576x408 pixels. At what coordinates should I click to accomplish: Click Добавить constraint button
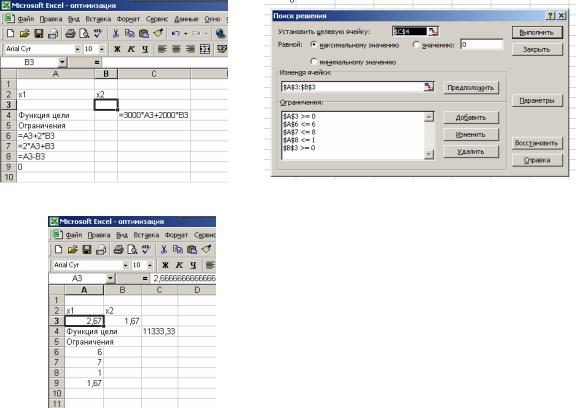pos(471,118)
